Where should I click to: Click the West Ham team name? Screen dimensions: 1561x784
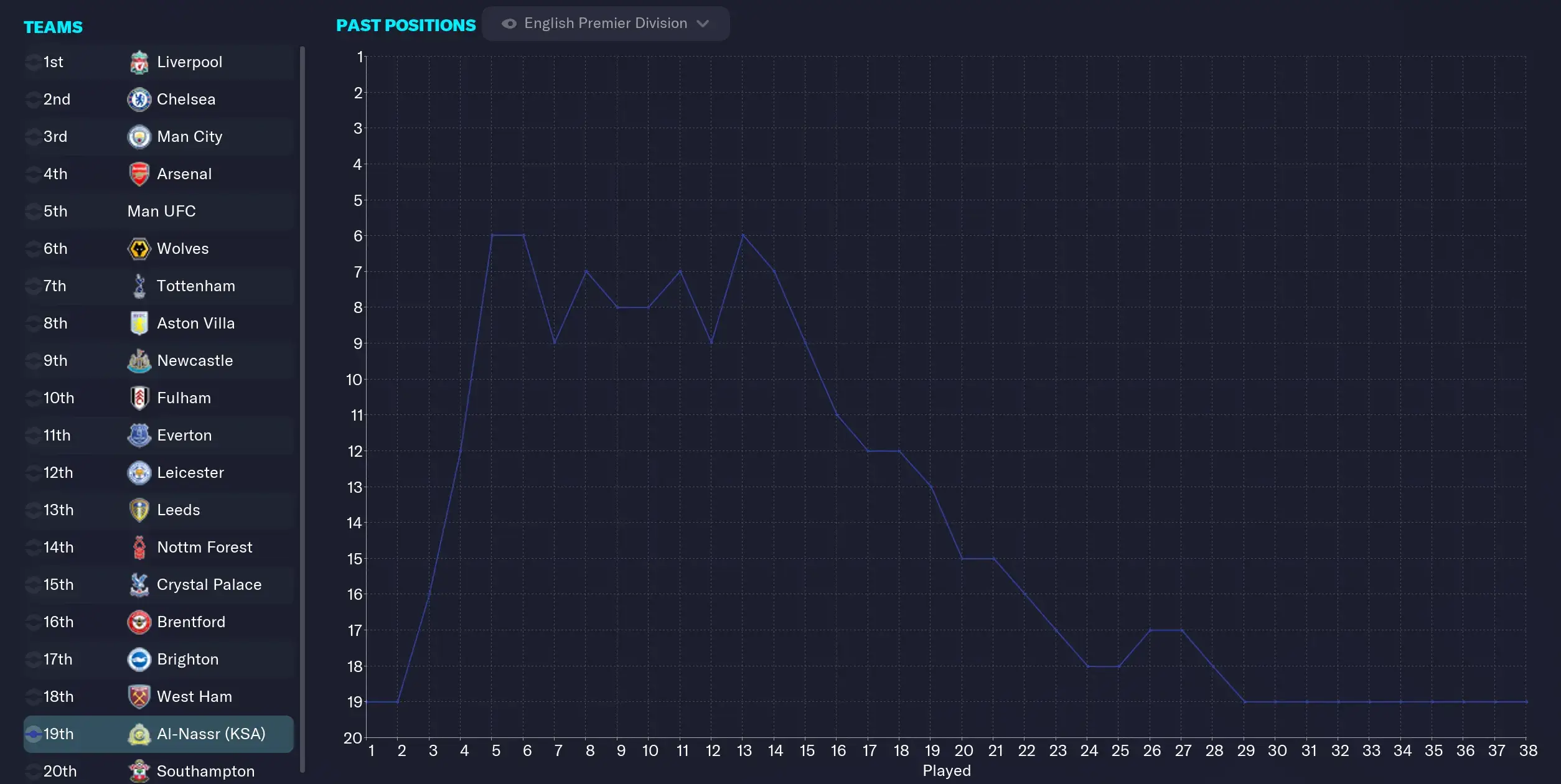pyautogui.click(x=194, y=697)
